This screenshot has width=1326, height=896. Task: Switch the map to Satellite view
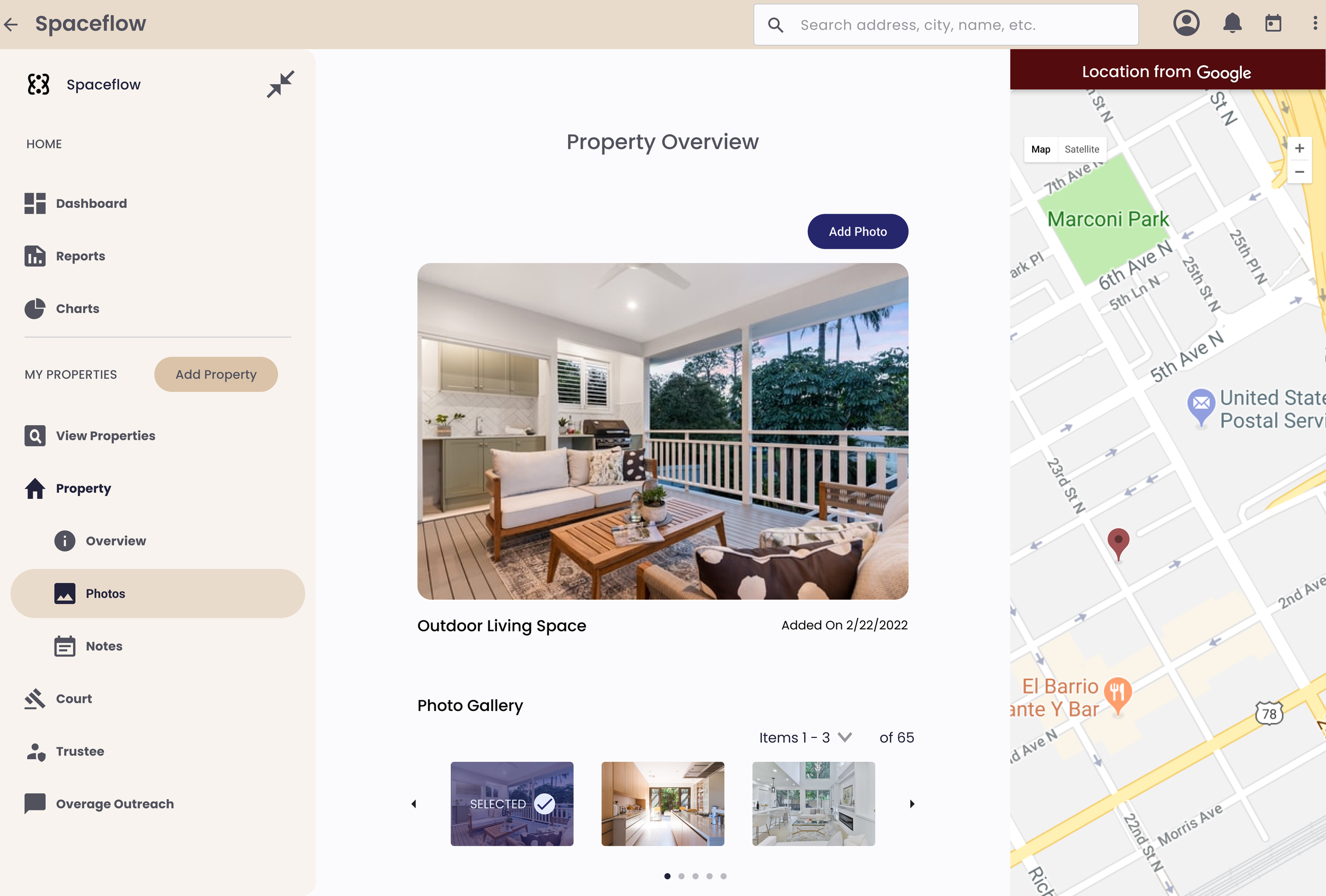(1082, 149)
